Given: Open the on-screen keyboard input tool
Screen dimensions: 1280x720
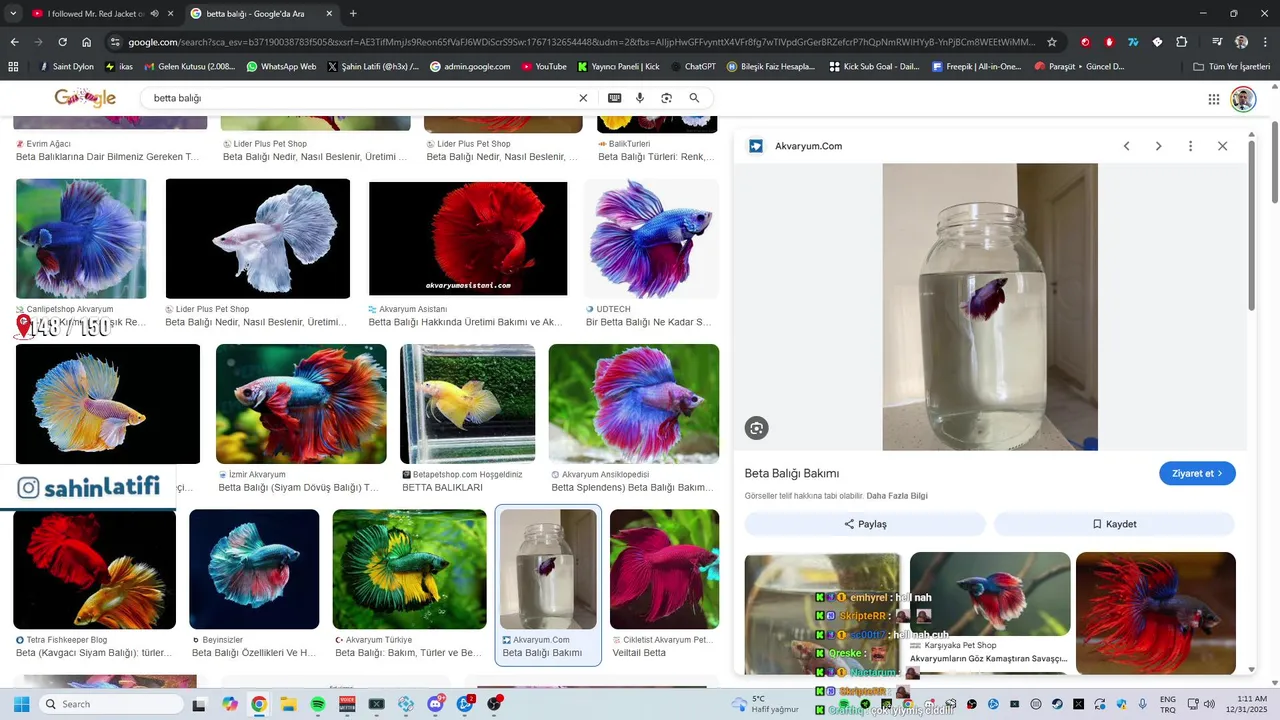Looking at the screenshot, I should pos(614,98).
